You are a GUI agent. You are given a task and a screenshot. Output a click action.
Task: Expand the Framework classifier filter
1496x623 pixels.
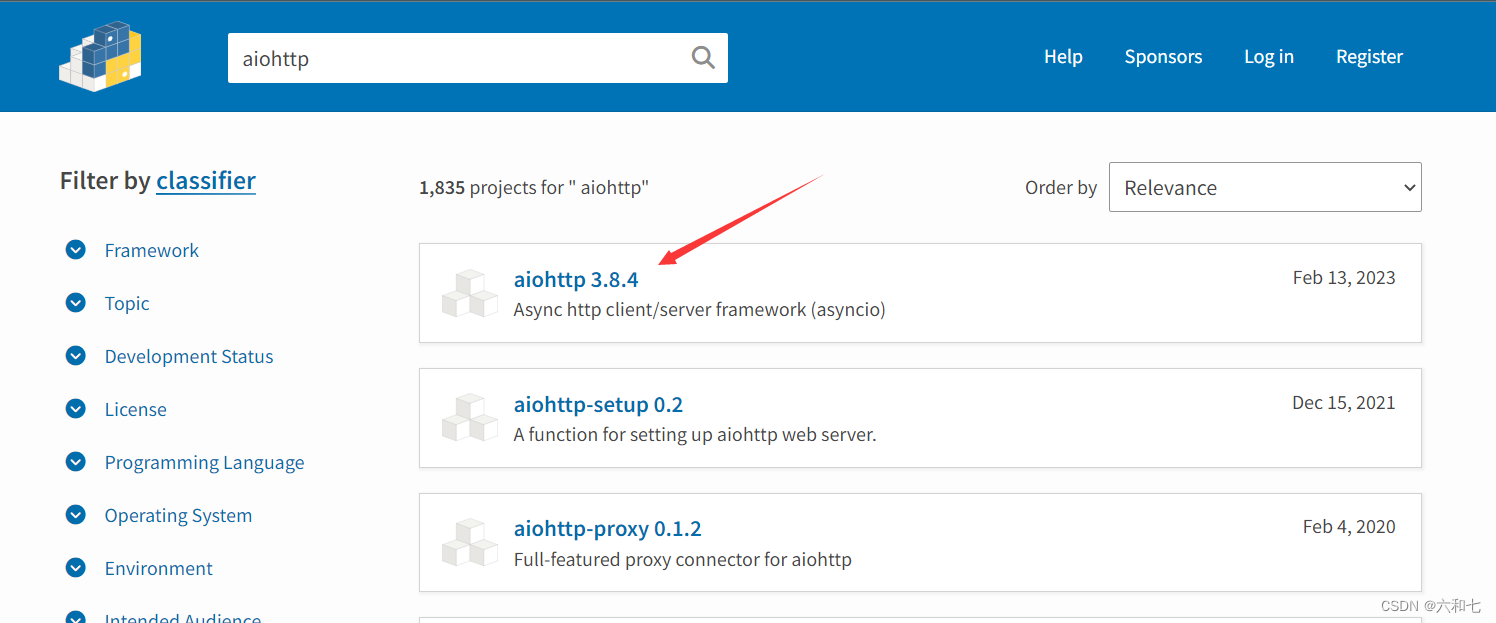[x=76, y=250]
